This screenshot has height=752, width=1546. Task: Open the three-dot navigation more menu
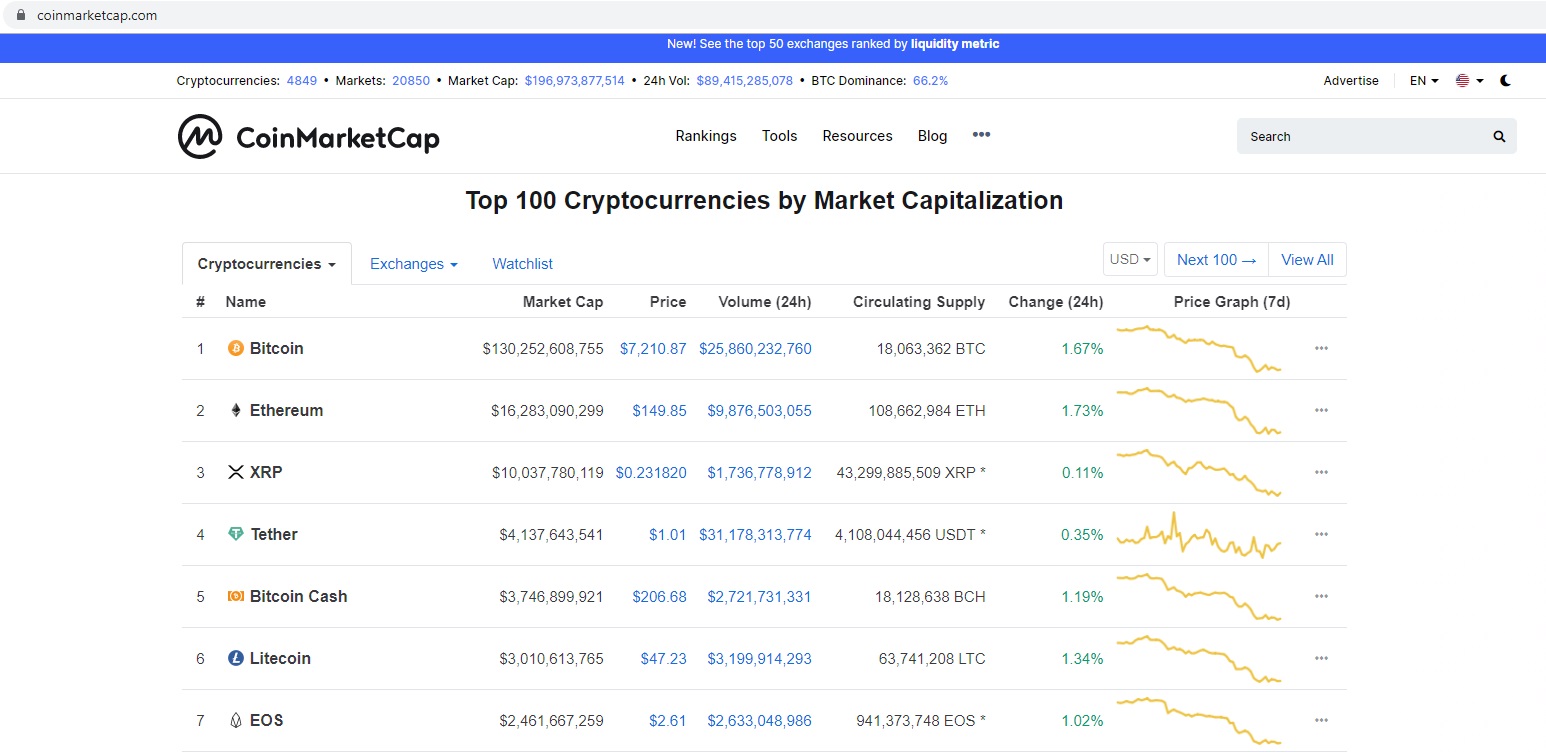981,135
